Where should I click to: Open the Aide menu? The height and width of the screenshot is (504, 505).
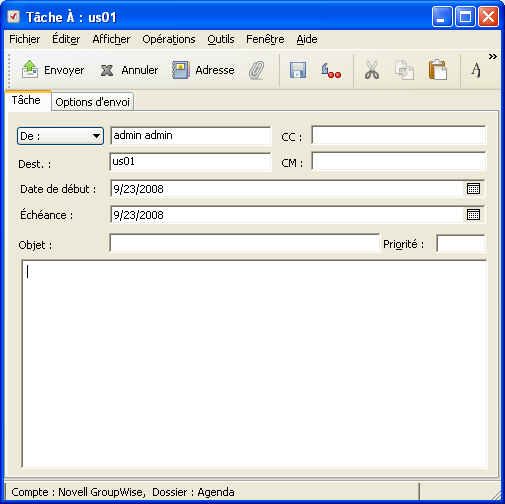pos(307,39)
